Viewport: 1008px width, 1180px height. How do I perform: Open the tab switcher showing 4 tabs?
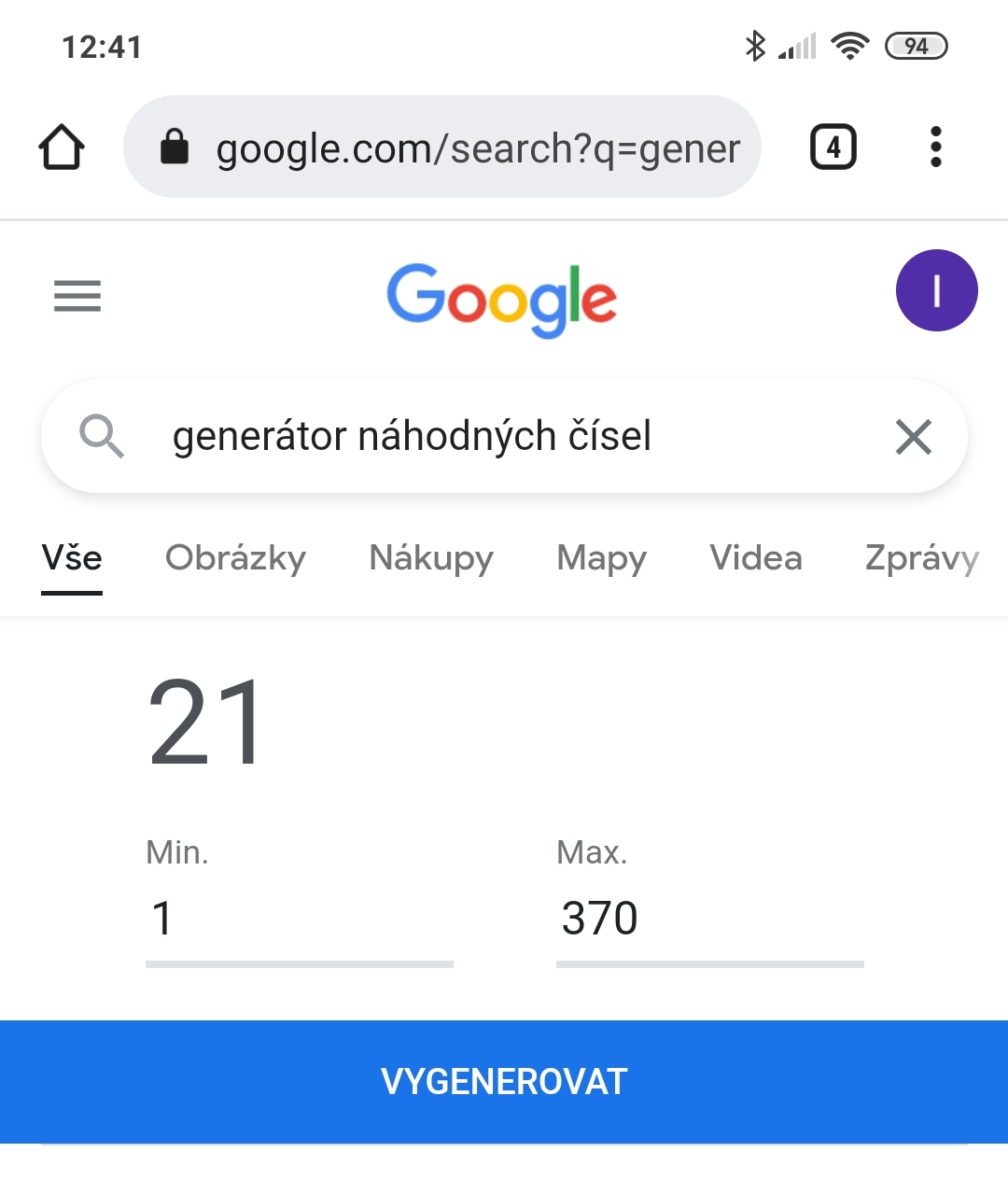833,147
